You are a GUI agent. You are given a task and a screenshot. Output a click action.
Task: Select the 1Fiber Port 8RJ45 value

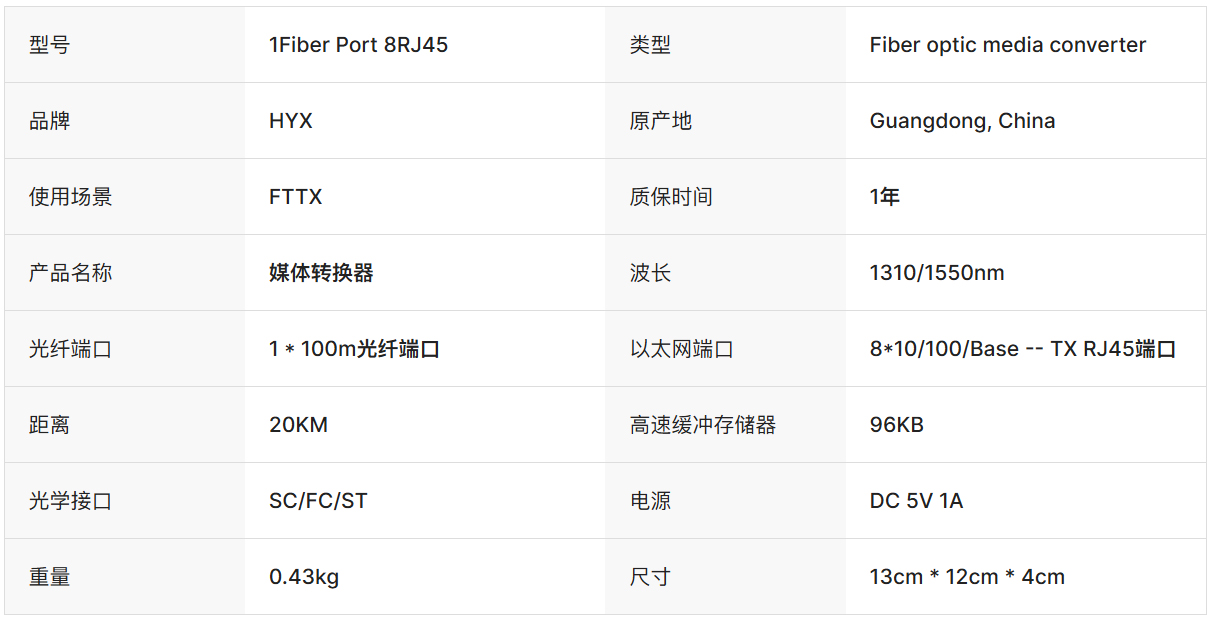click(358, 45)
